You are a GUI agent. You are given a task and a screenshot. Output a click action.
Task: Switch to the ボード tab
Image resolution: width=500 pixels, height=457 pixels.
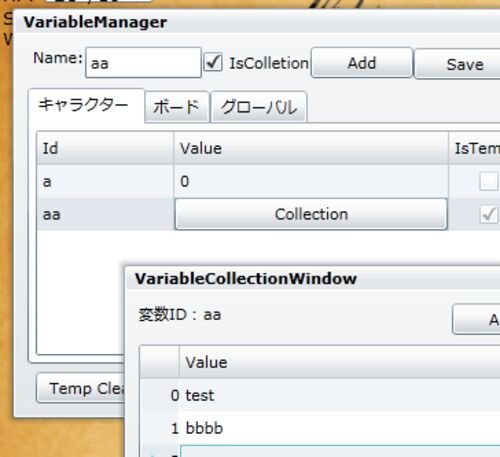point(177,107)
